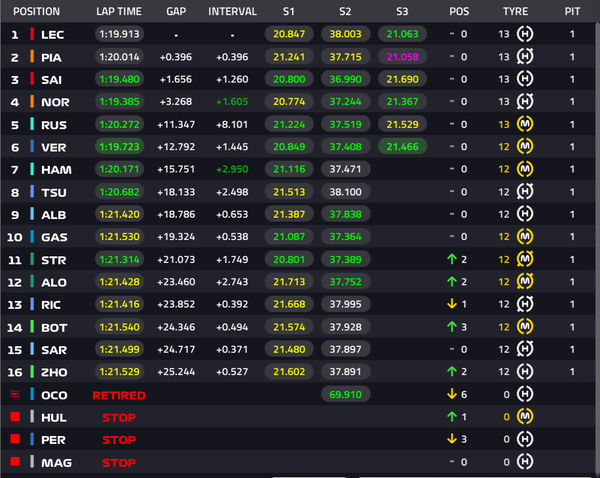Click the green up arrow in STR's row
The height and width of the screenshot is (478, 600).
point(452,259)
